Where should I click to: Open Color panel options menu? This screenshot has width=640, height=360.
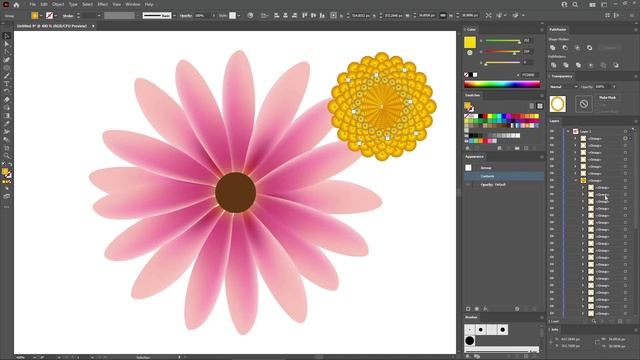point(542,30)
